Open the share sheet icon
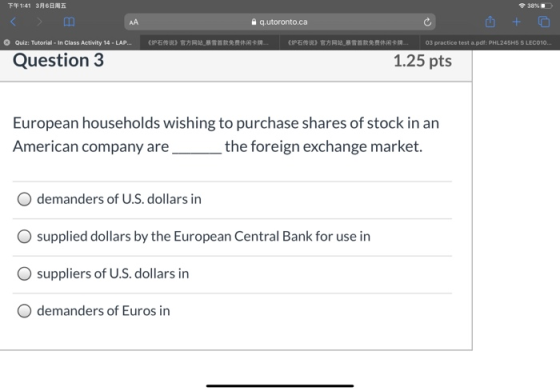This screenshot has height=391, width=560. 490,21
